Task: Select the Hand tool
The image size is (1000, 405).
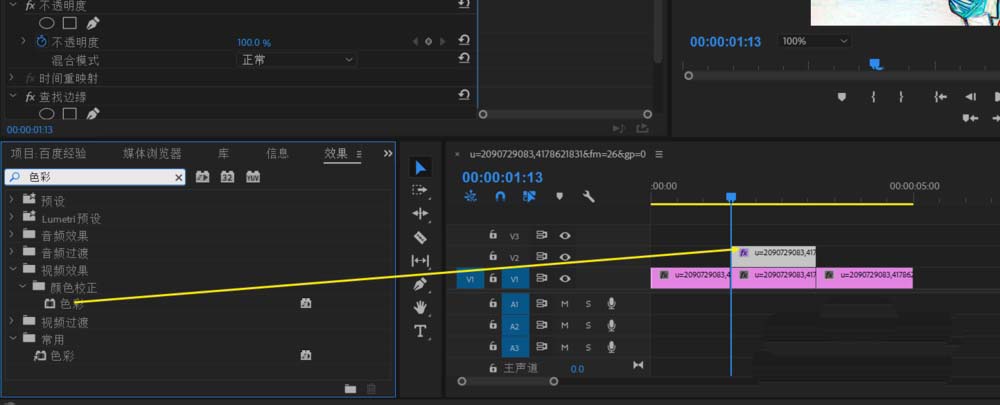Action: [x=420, y=307]
